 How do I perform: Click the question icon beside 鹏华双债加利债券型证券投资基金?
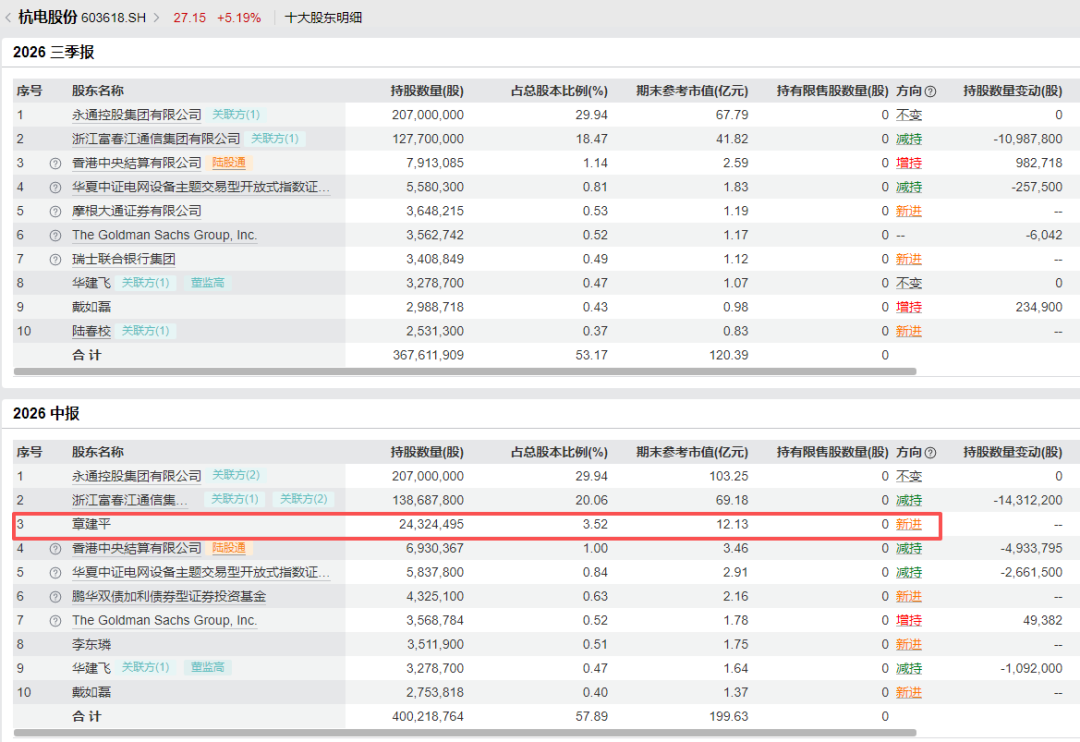55,597
